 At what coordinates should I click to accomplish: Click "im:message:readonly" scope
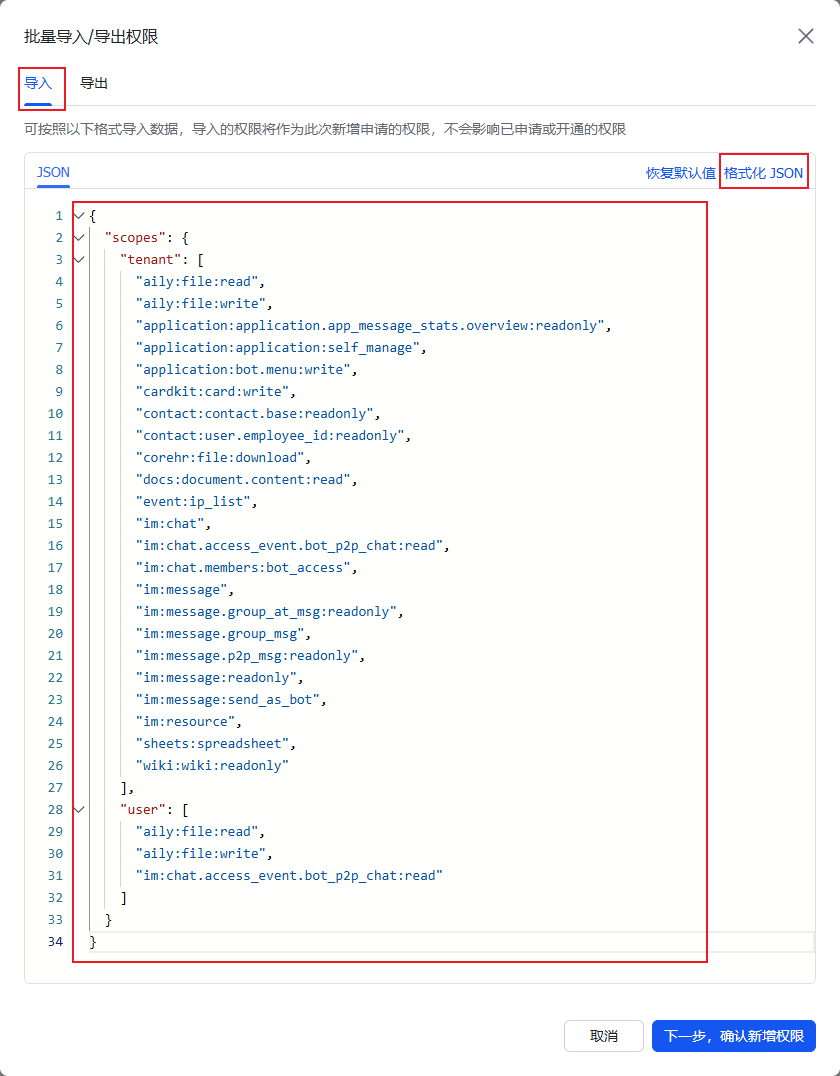click(x=216, y=677)
